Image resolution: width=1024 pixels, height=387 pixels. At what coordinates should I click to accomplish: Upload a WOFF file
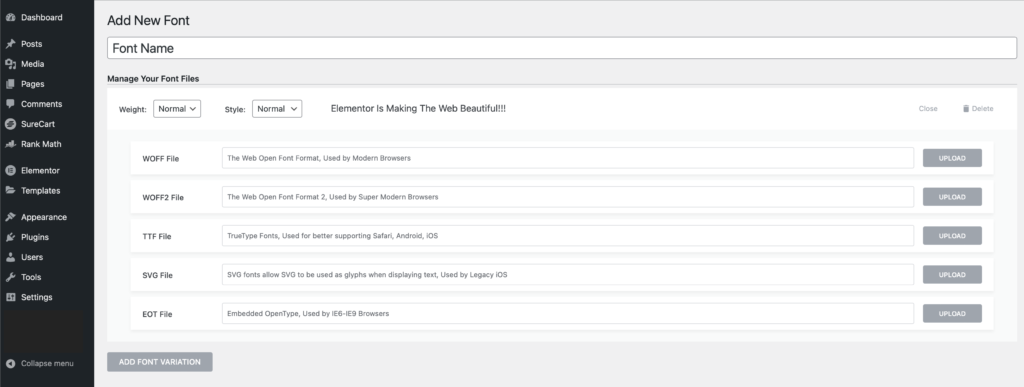(952, 158)
